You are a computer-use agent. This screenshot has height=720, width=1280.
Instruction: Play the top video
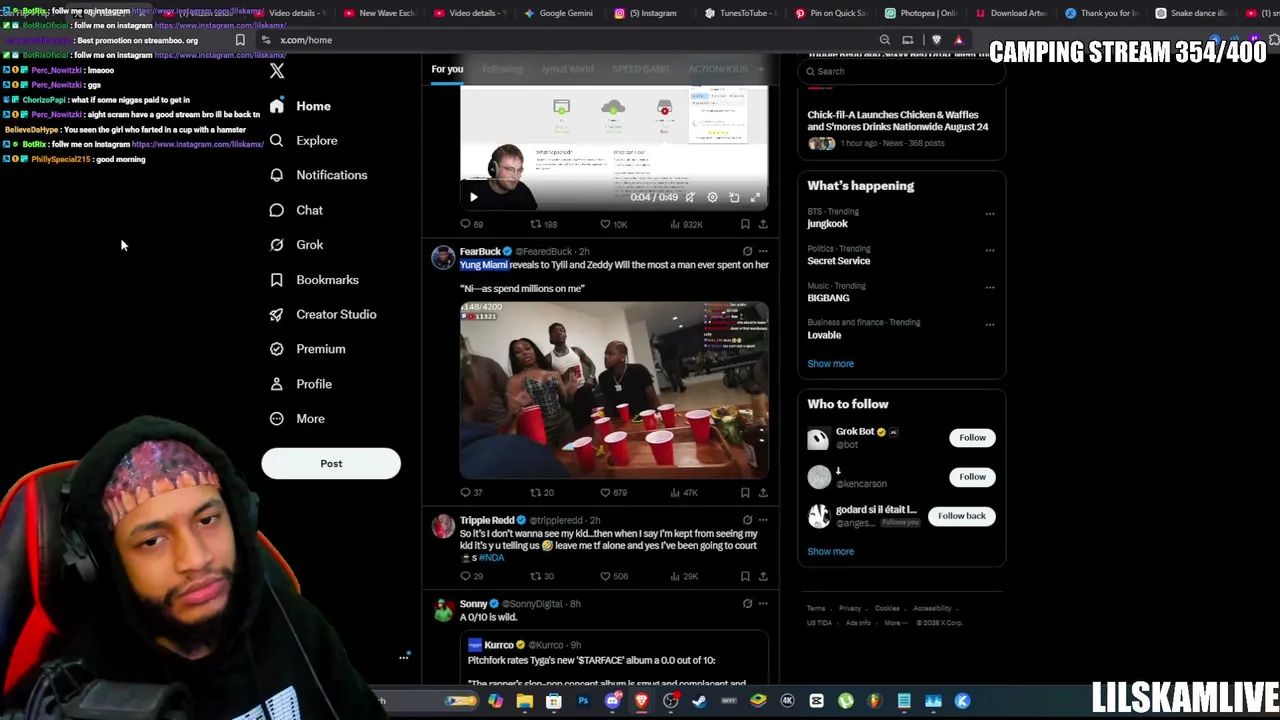pyautogui.click(x=474, y=198)
